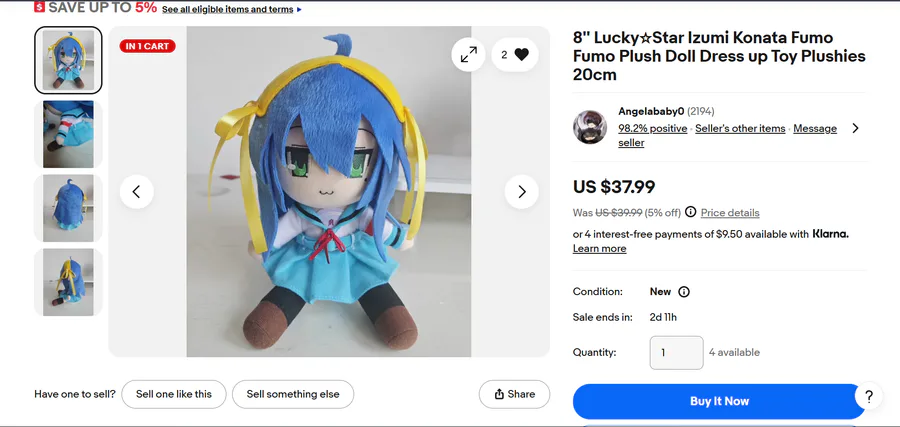Image resolution: width=900 pixels, height=427 pixels.
Task: Add item to watchlist with heart icon
Action: tap(515, 55)
